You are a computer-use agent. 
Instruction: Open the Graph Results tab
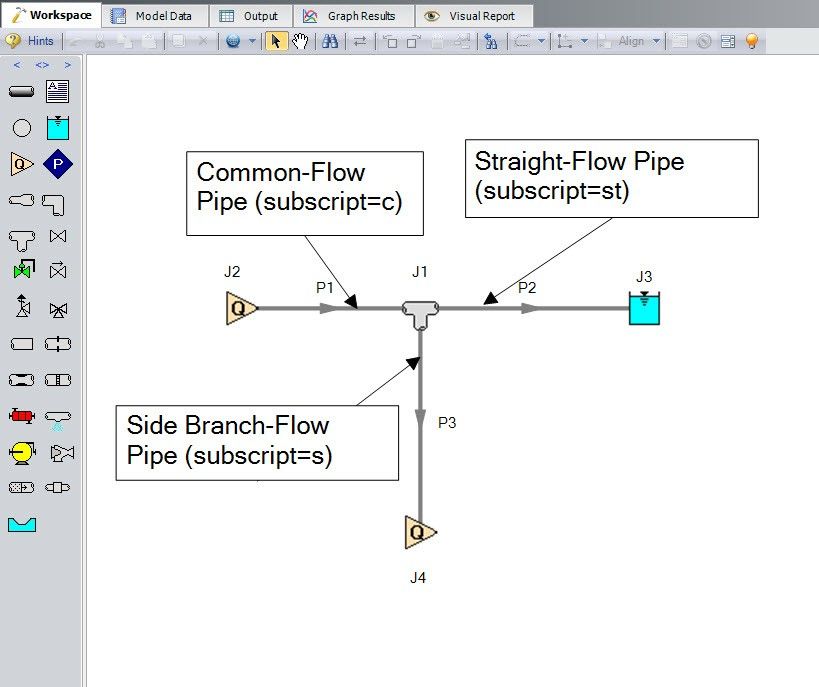click(x=352, y=16)
